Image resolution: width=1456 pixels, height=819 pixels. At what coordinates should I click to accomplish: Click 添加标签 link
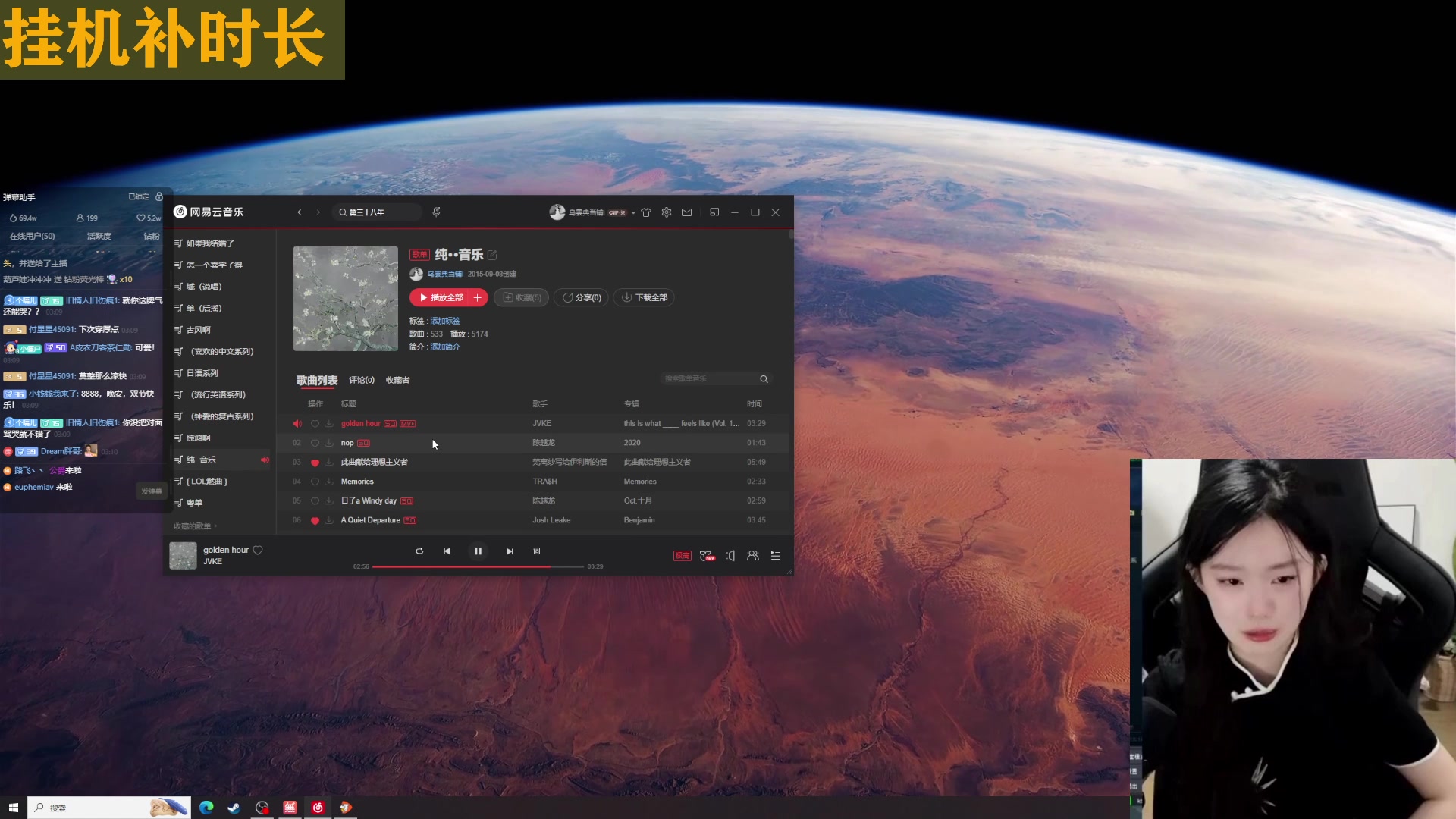445,322
